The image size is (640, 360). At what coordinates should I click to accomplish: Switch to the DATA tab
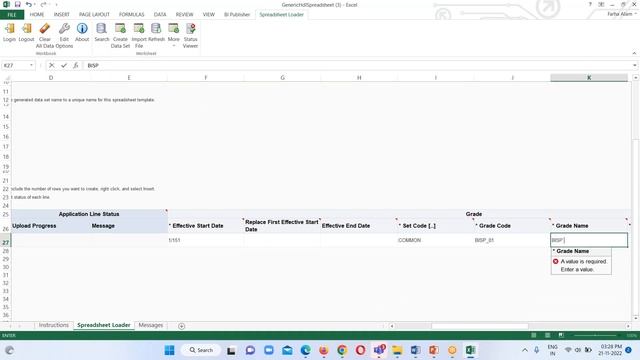[x=160, y=15]
